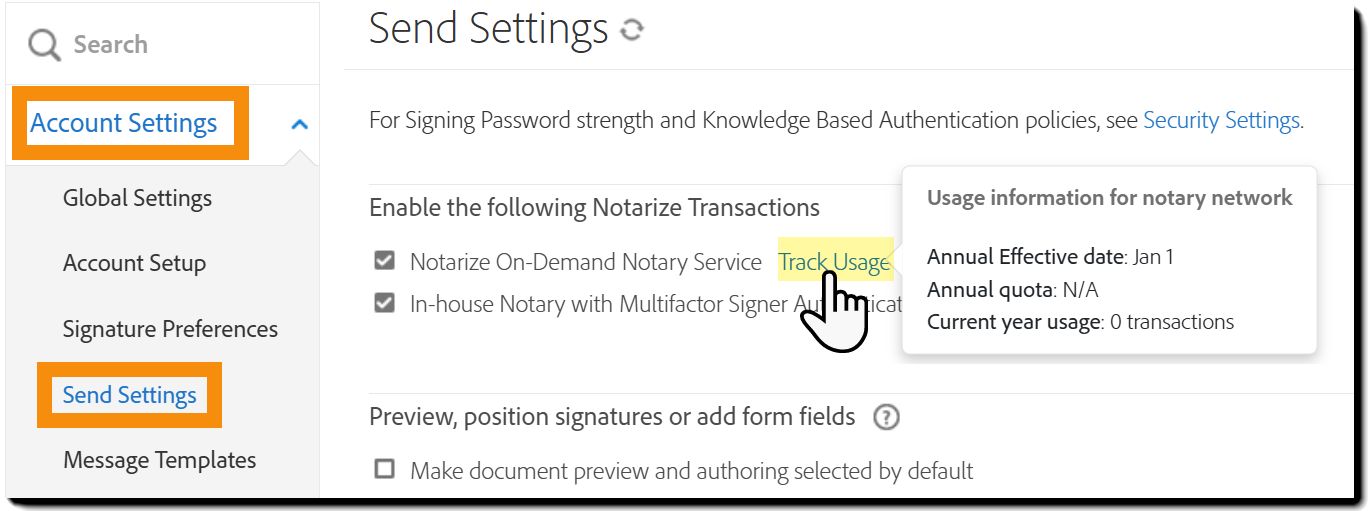Open Global Settings in the sidebar
Image resolution: width=1371 pixels, height=511 pixels.
137,198
